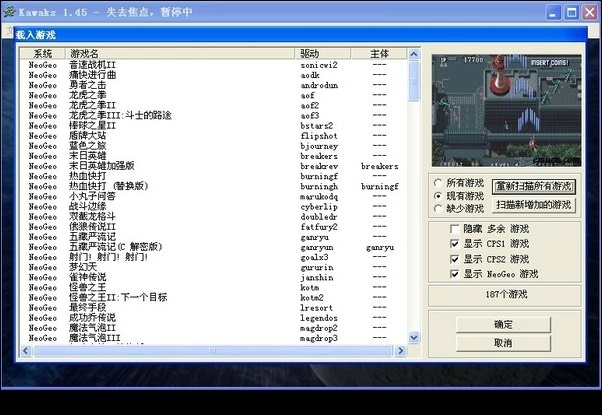
Task: Maximize the Kawaks window
Action: tap(571, 13)
